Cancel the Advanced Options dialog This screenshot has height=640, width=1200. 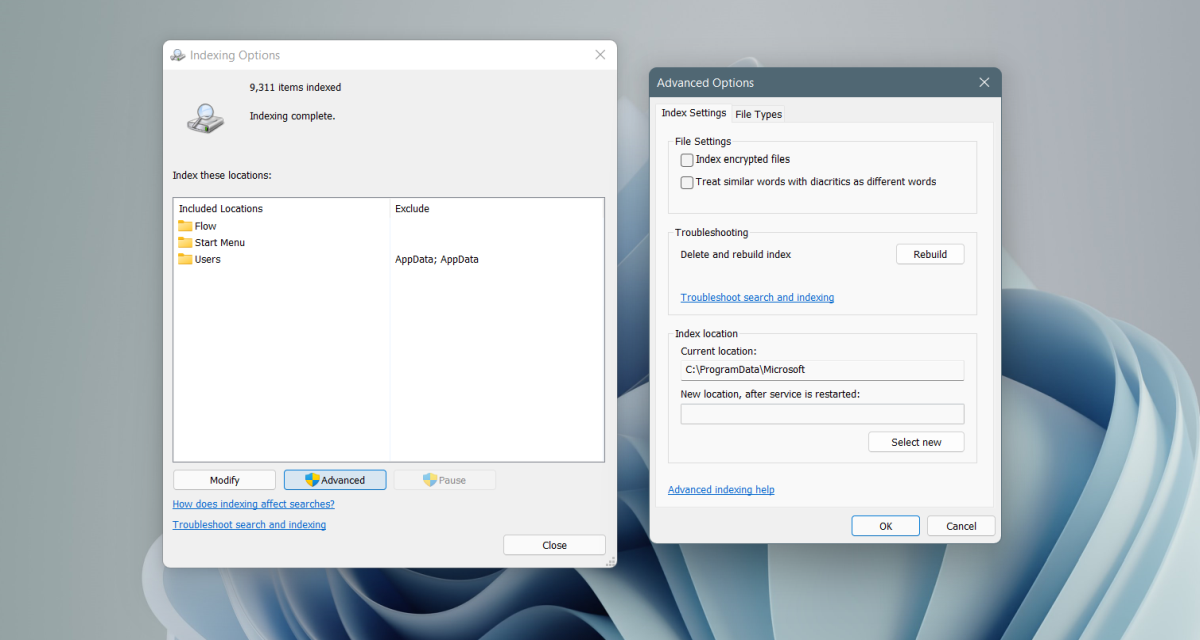(961, 526)
